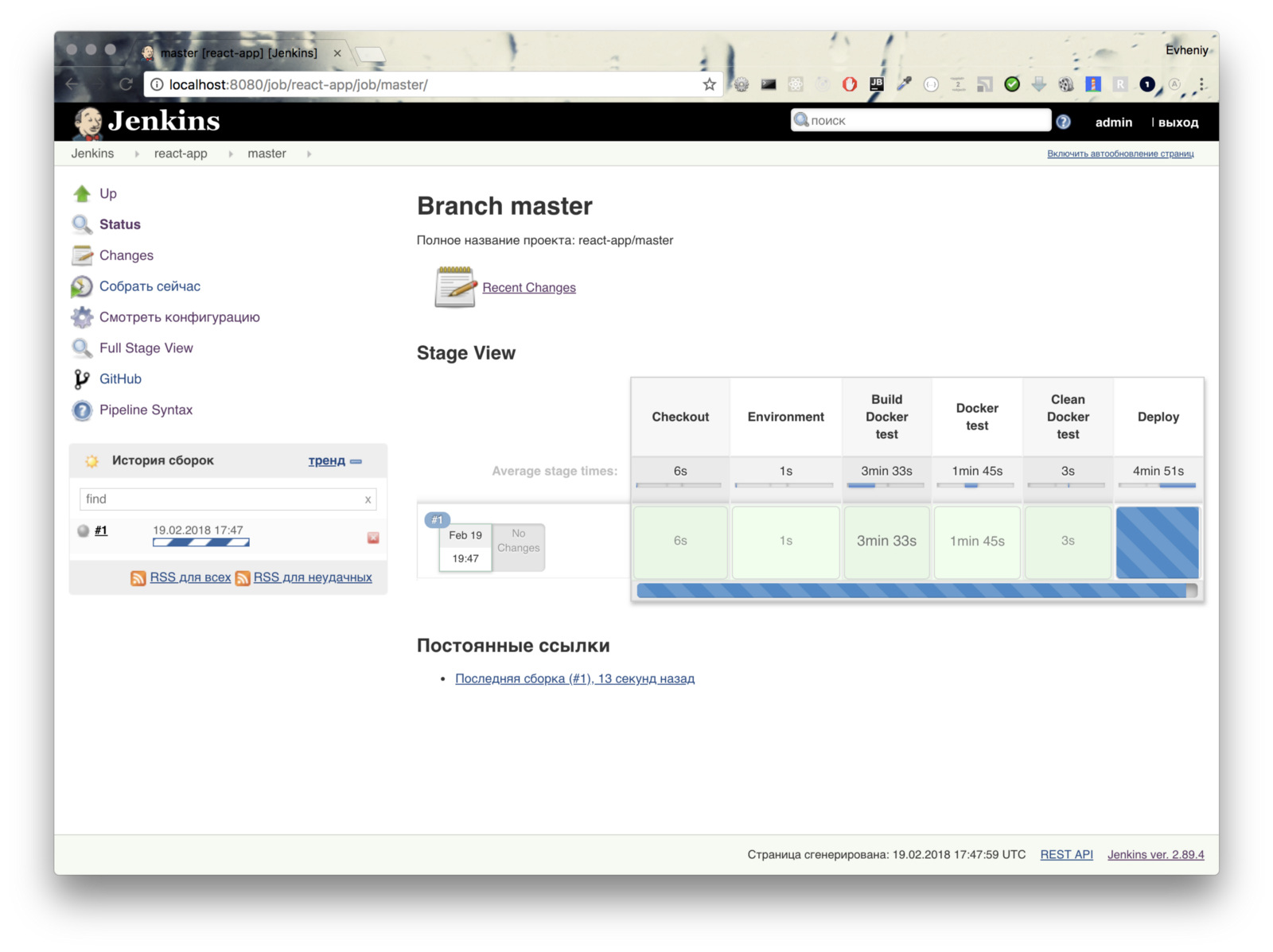
Task: Expand the dropdown arrow after Jenkins breadcrumb
Action: point(137,154)
